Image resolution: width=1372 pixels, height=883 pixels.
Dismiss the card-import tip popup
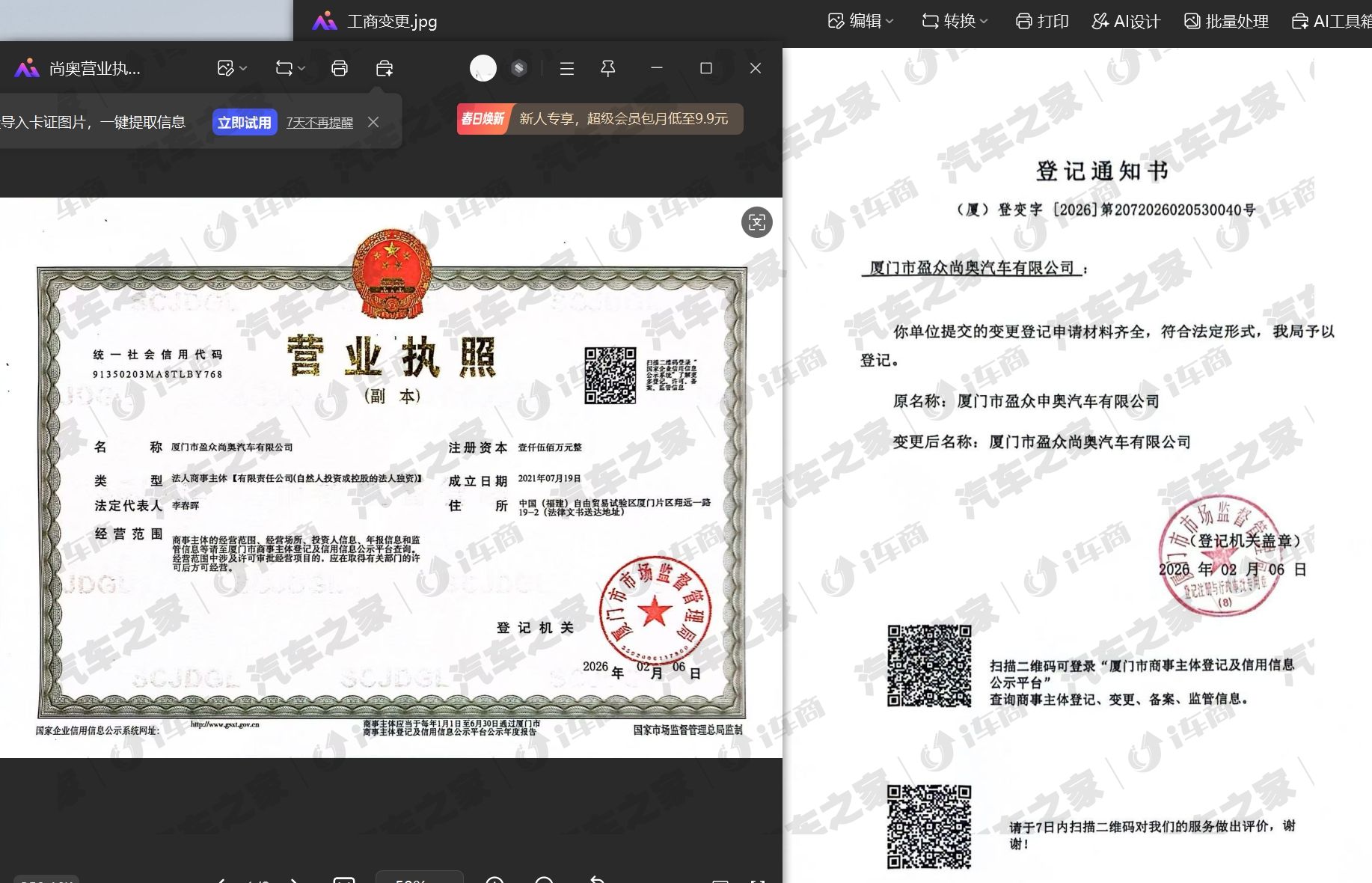coord(373,122)
